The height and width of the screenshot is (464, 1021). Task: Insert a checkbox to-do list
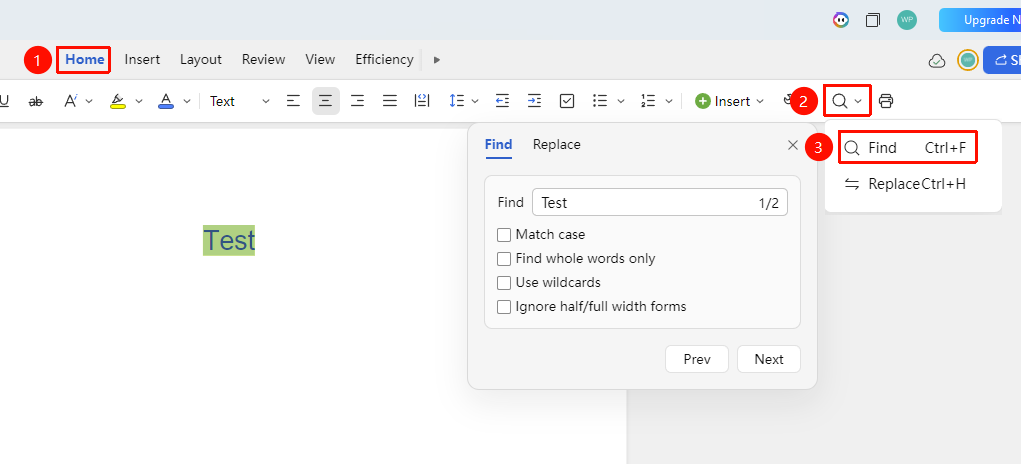[x=567, y=101]
